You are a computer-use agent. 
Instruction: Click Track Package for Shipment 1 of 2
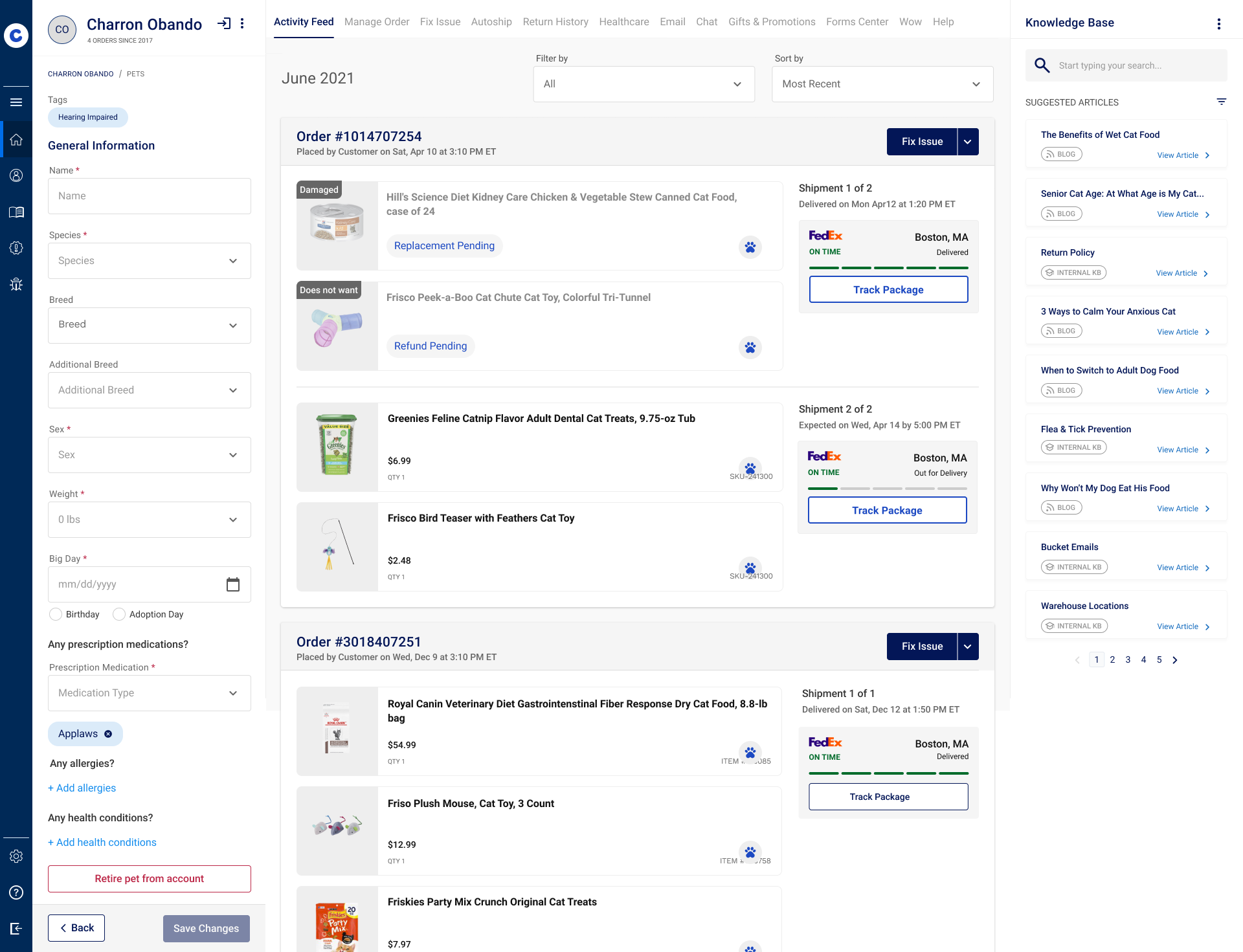click(x=888, y=289)
